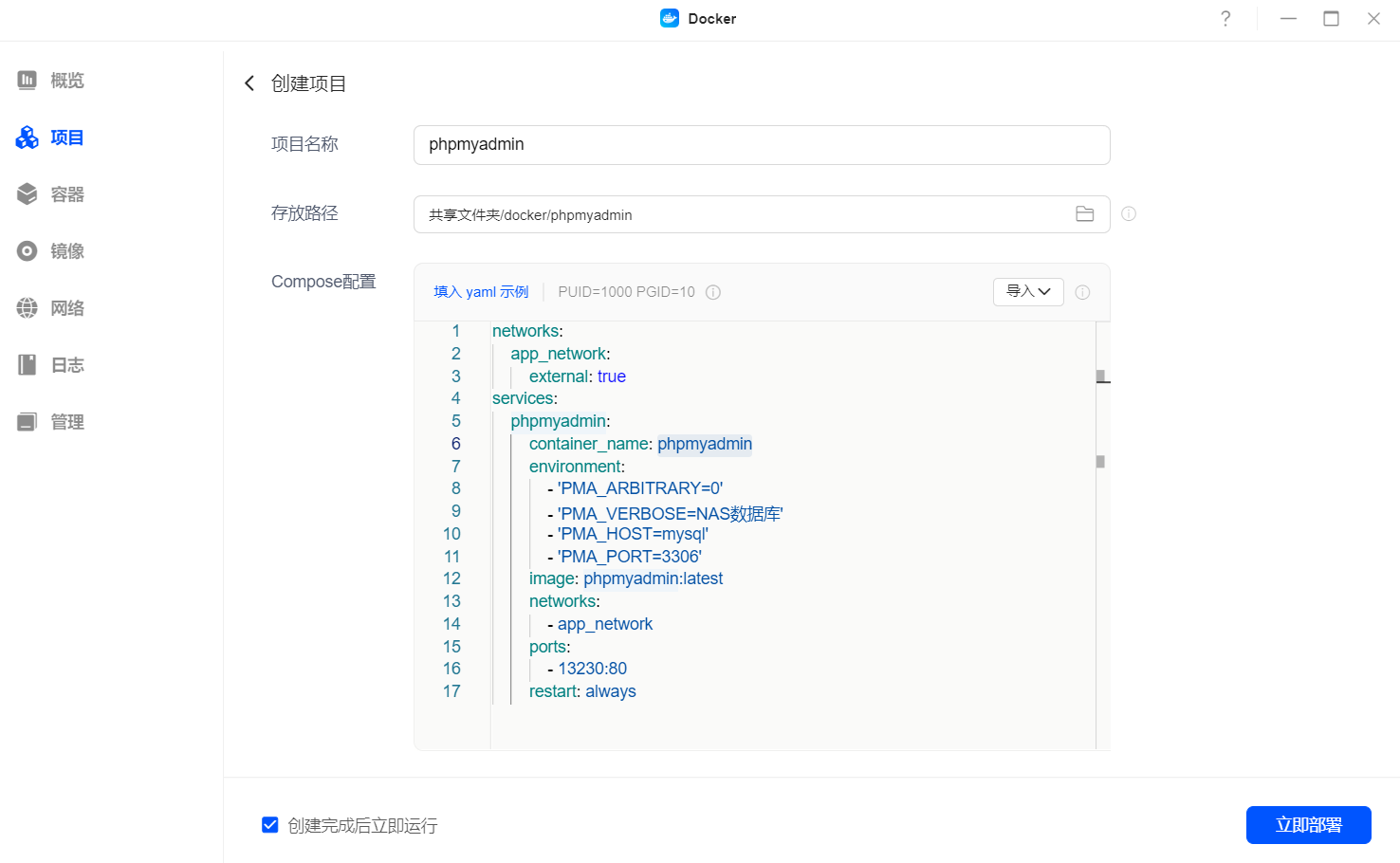Go back using the left chevron arrow
Image resolution: width=1400 pixels, height=863 pixels.
click(249, 83)
